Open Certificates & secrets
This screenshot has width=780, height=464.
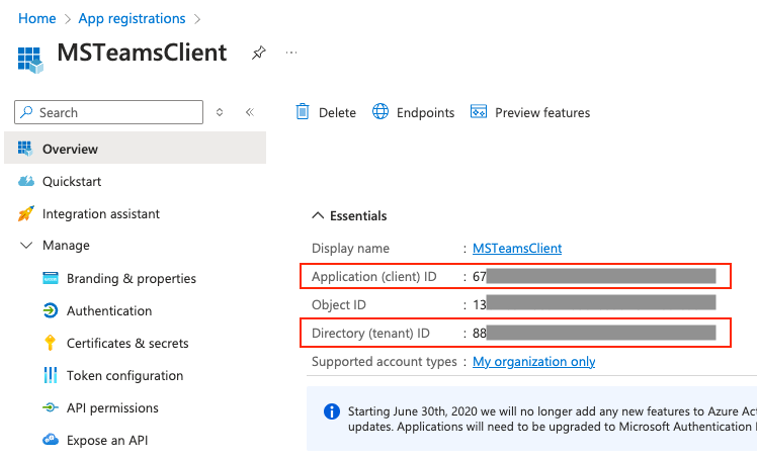(128, 343)
